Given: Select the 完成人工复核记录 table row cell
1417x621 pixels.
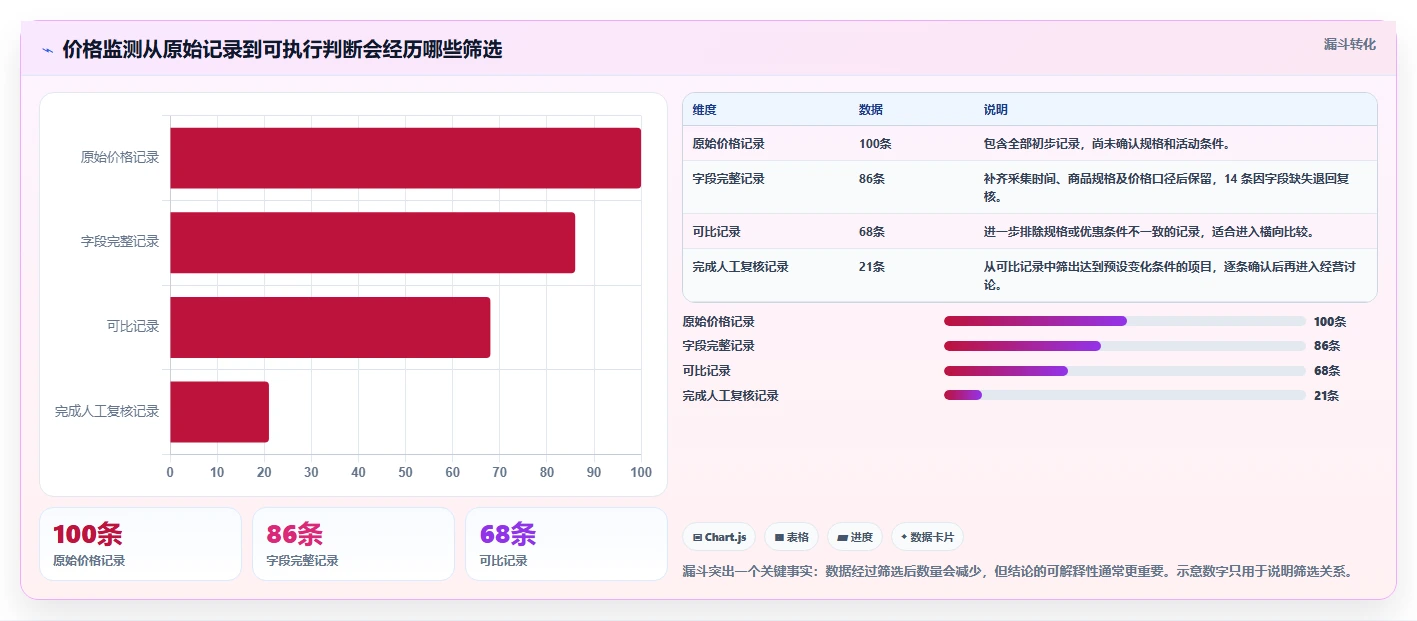Looking at the screenshot, I should click(740, 266).
